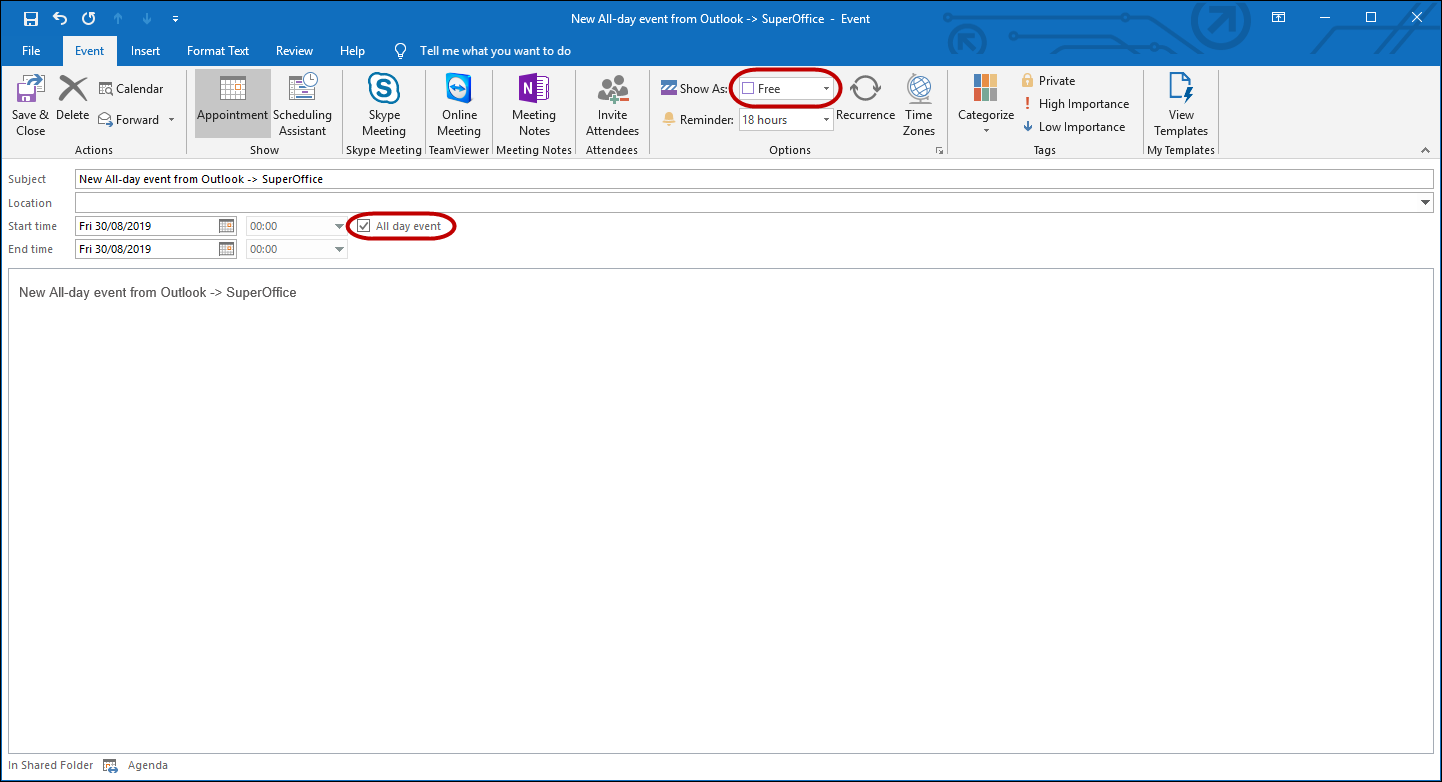The height and width of the screenshot is (782, 1442).
Task: Open View Templates
Action: [1181, 105]
